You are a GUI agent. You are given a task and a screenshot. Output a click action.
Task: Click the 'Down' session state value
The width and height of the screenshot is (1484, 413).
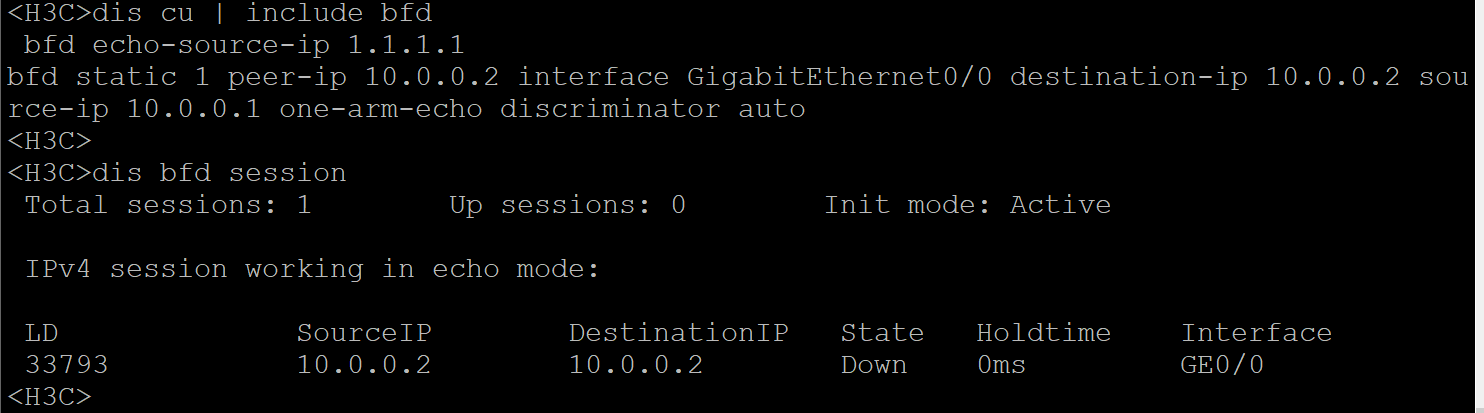pos(873,365)
